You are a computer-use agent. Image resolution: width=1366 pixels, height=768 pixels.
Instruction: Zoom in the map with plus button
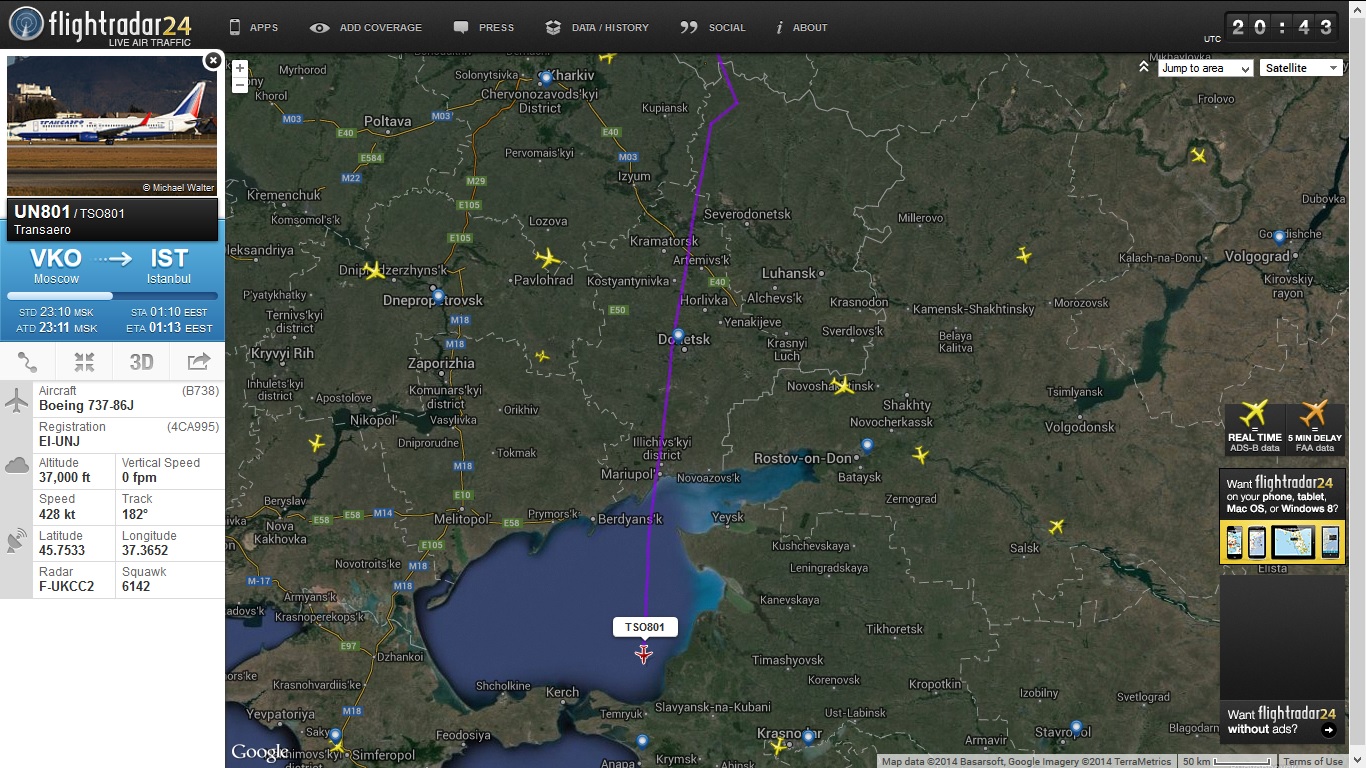pyautogui.click(x=240, y=69)
